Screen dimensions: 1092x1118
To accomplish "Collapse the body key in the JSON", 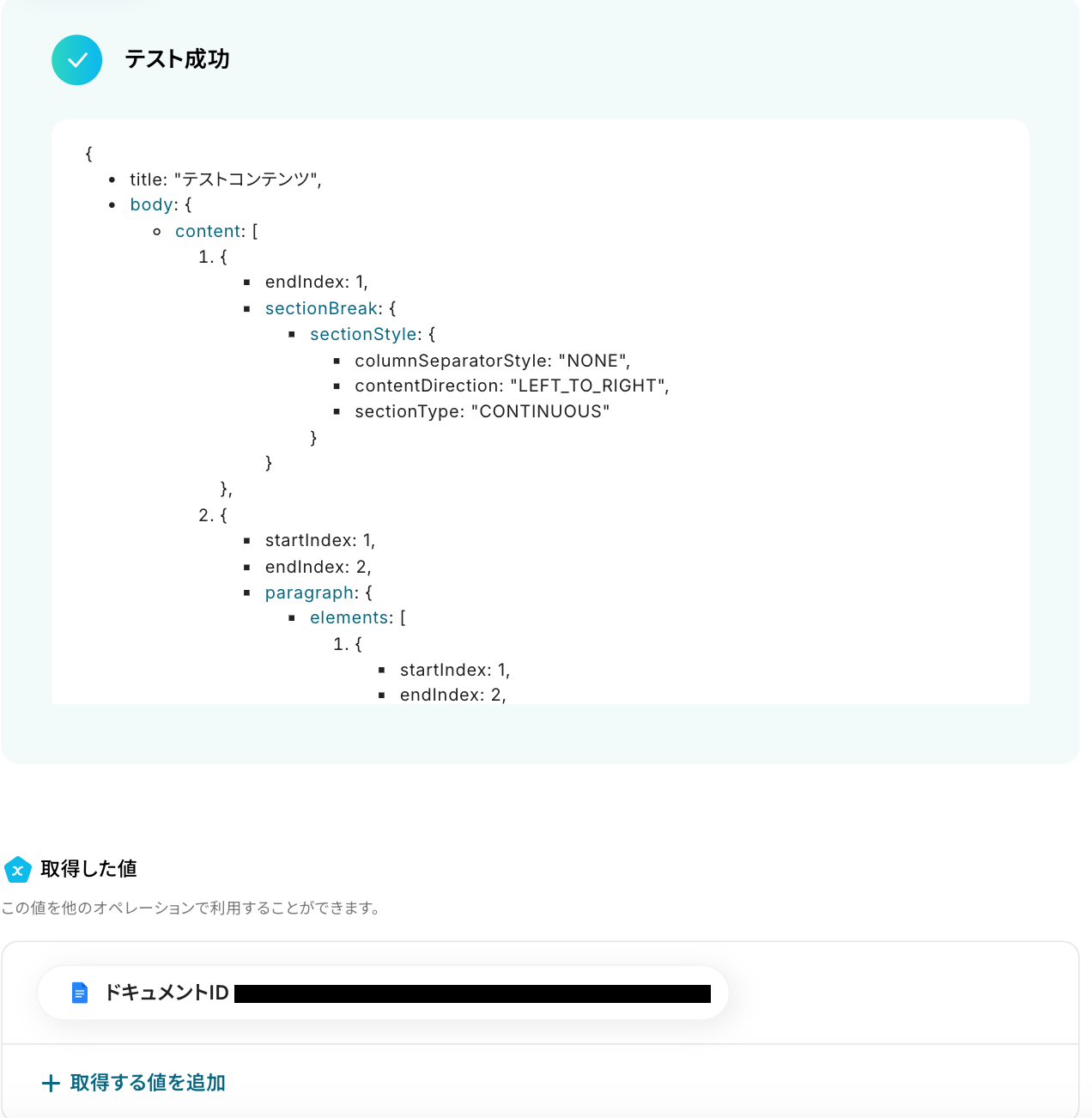I will point(152,204).
